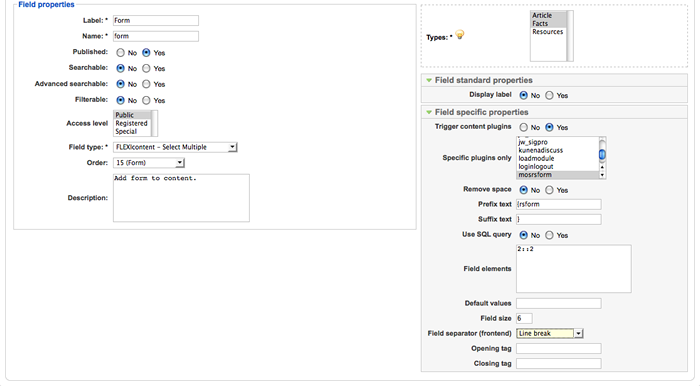700x386 pixels.
Task: Set Published to Yes
Action: (x=146, y=53)
